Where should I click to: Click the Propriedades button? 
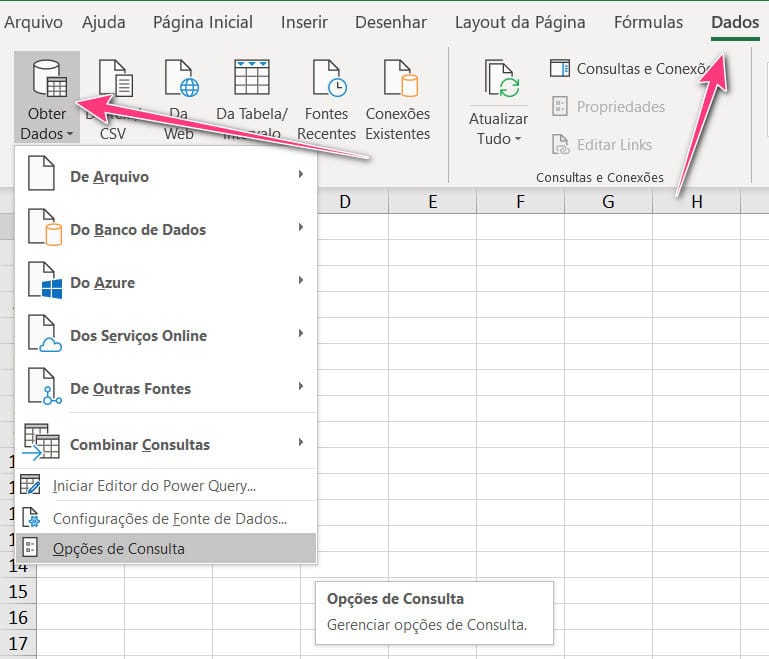608,106
